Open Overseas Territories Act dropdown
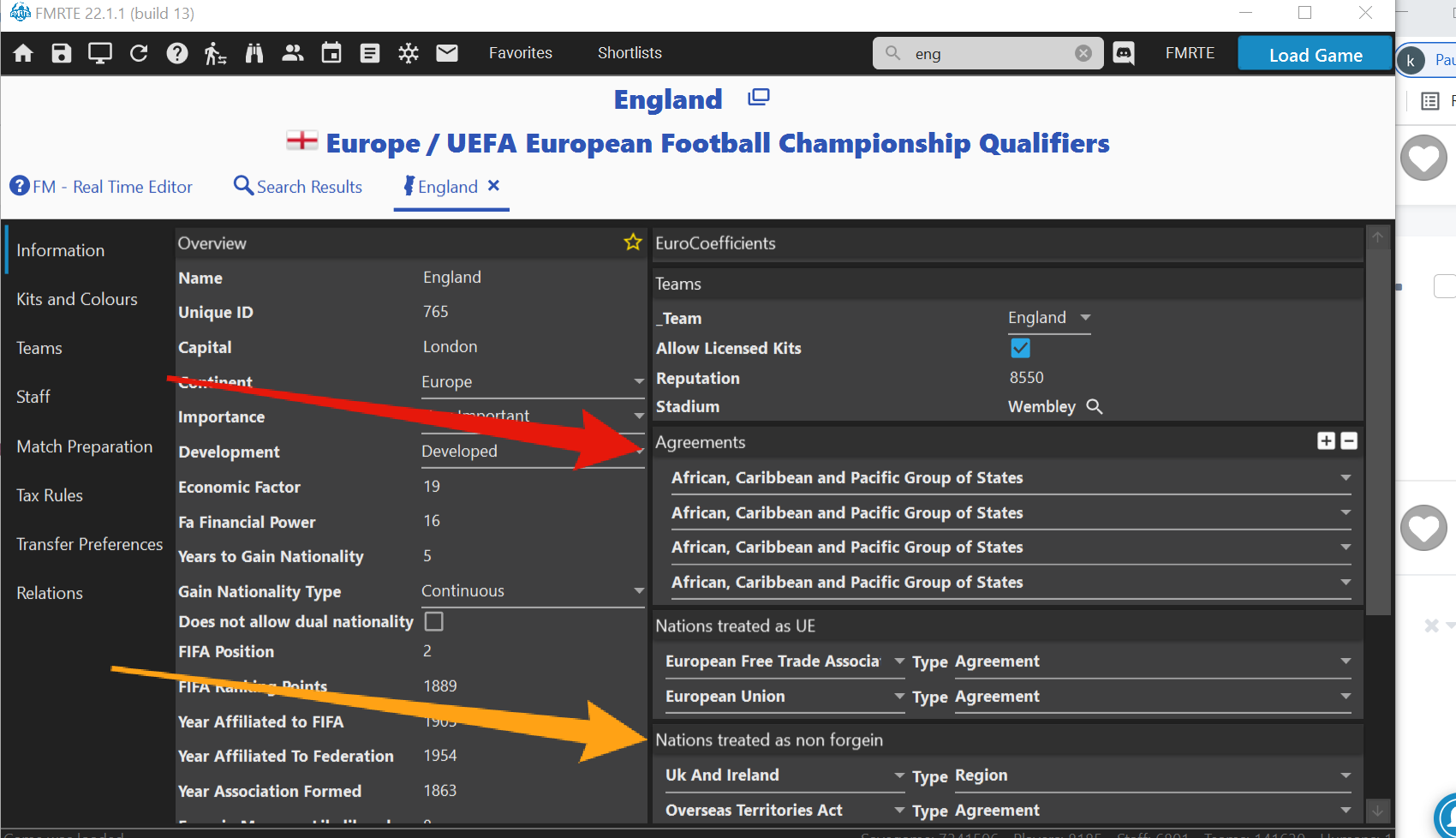 (x=785, y=811)
